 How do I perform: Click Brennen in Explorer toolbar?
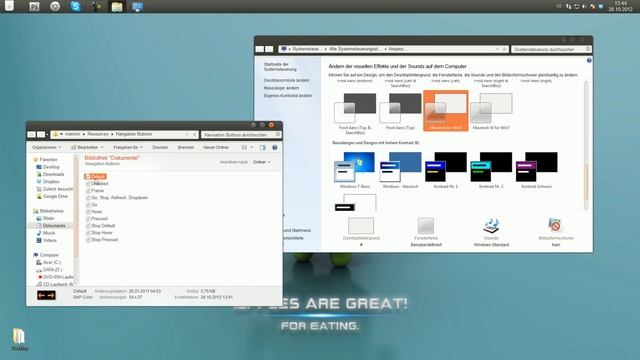186,147
